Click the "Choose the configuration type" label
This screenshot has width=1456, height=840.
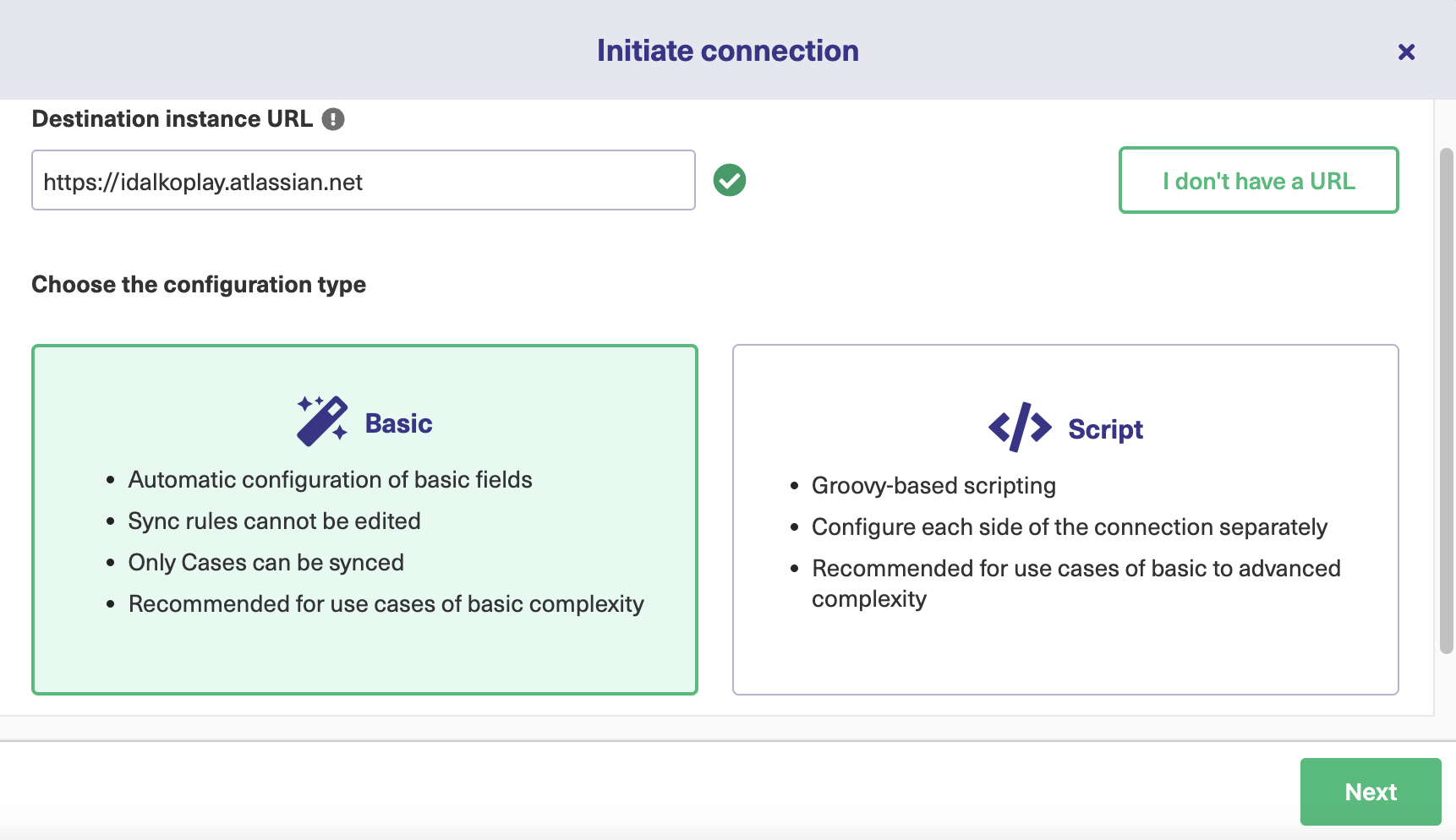tap(199, 285)
